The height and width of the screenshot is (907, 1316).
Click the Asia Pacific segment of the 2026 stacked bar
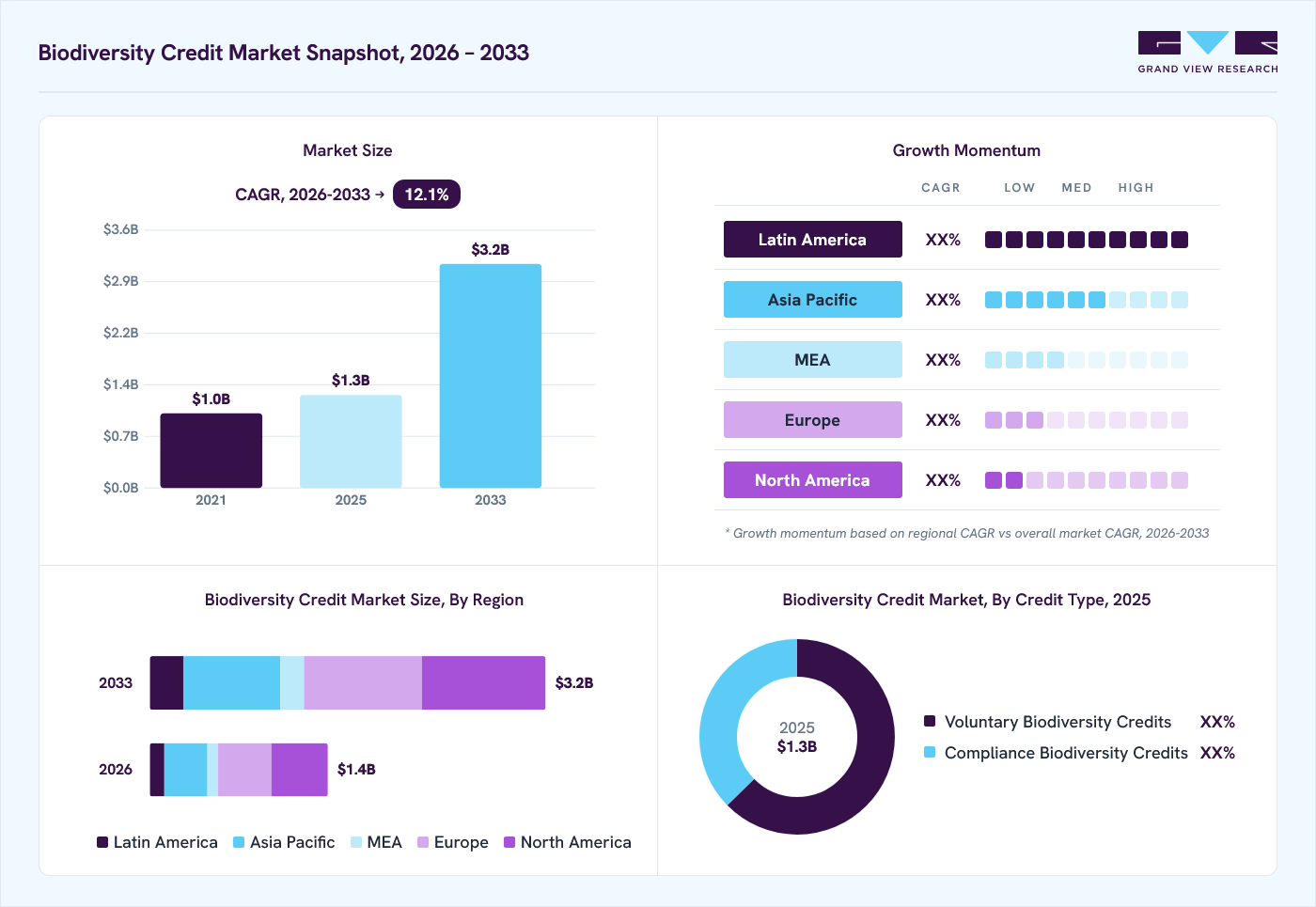[x=185, y=770]
